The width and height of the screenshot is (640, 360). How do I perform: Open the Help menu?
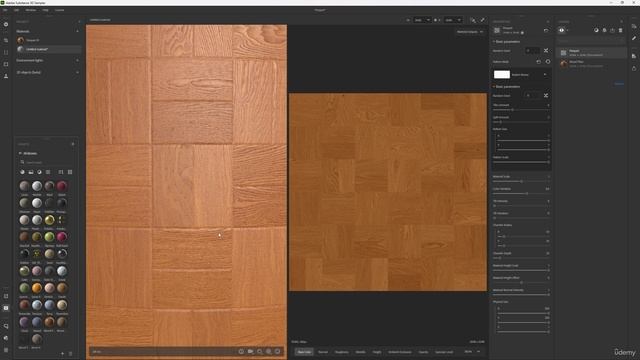tap(45, 10)
